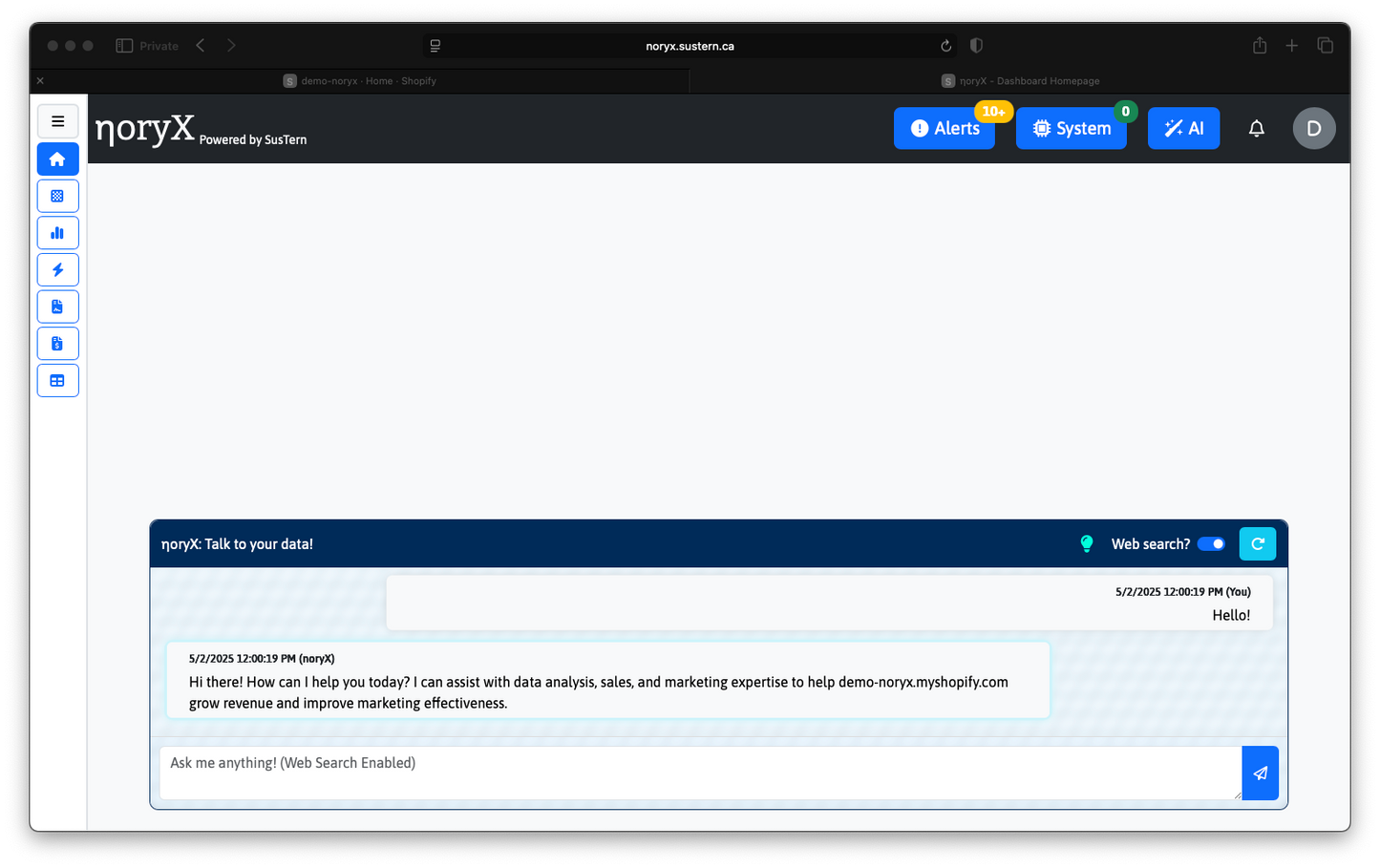Show the tab overview in Safari

[x=1325, y=45]
